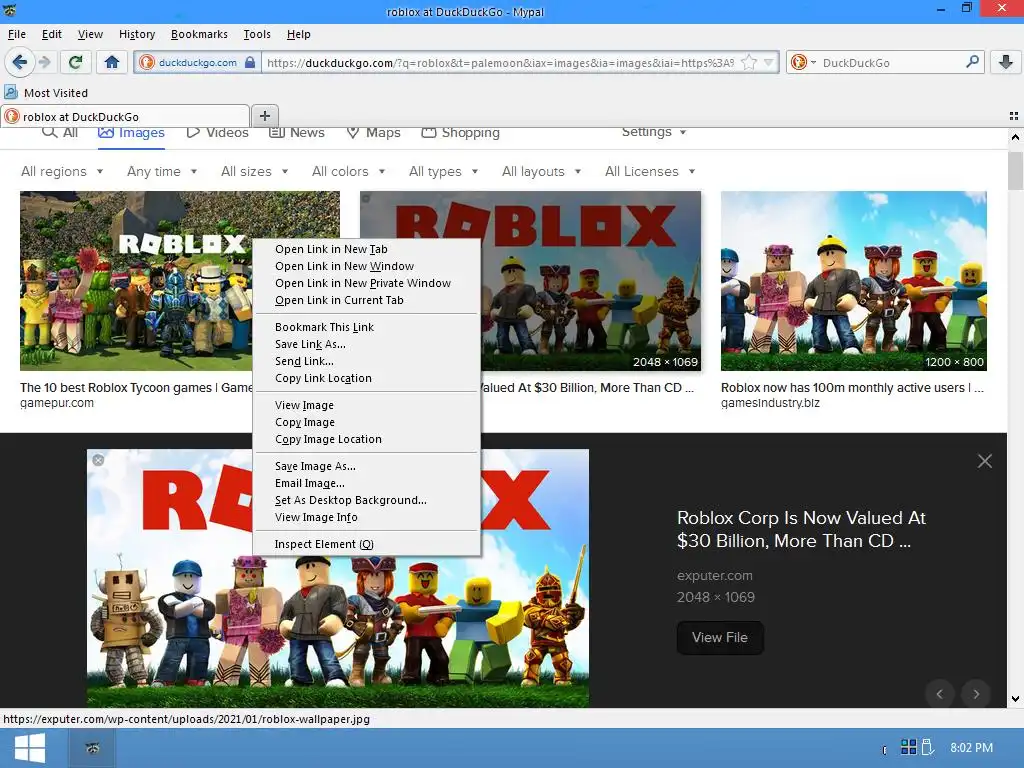The image size is (1024, 768).
Task: Reload the page with the refresh icon
Action: [75, 62]
